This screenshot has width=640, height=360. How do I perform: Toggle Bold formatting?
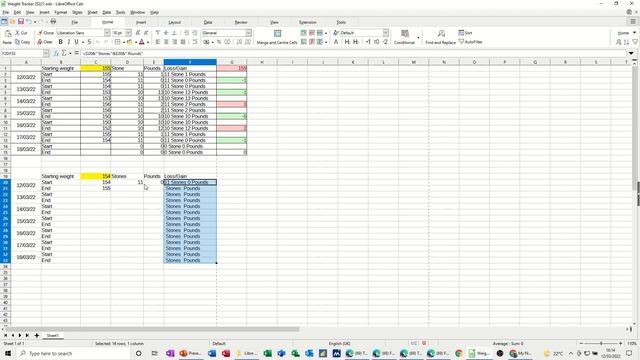click(x=60, y=42)
